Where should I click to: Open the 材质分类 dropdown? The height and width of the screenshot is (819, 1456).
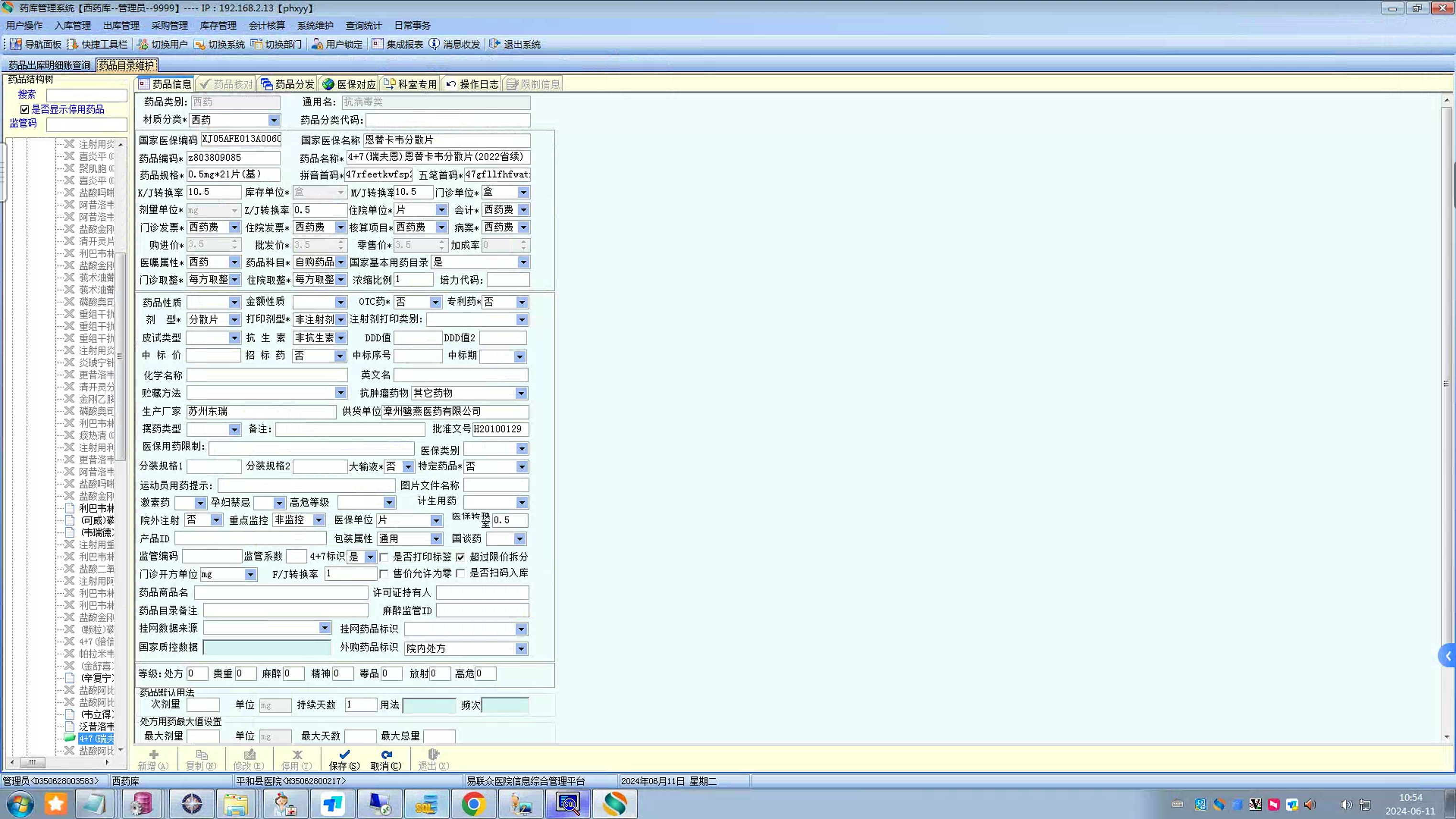pyautogui.click(x=274, y=120)
